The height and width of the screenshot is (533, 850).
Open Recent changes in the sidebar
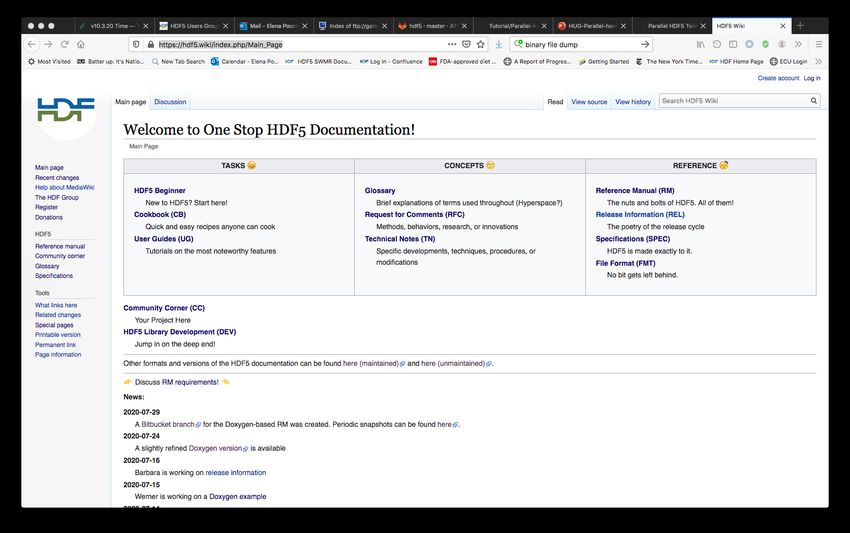(57, 178)
